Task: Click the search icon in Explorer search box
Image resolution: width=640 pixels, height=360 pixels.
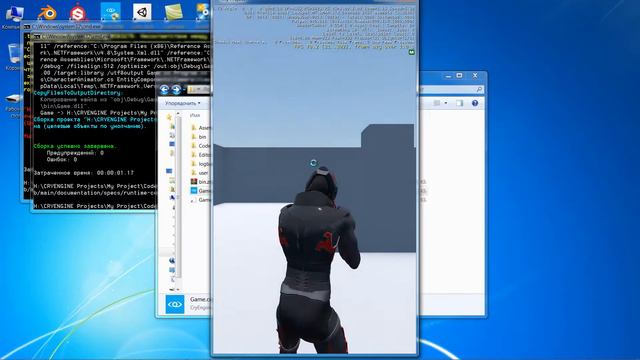Action: click(x=479, y=89)
